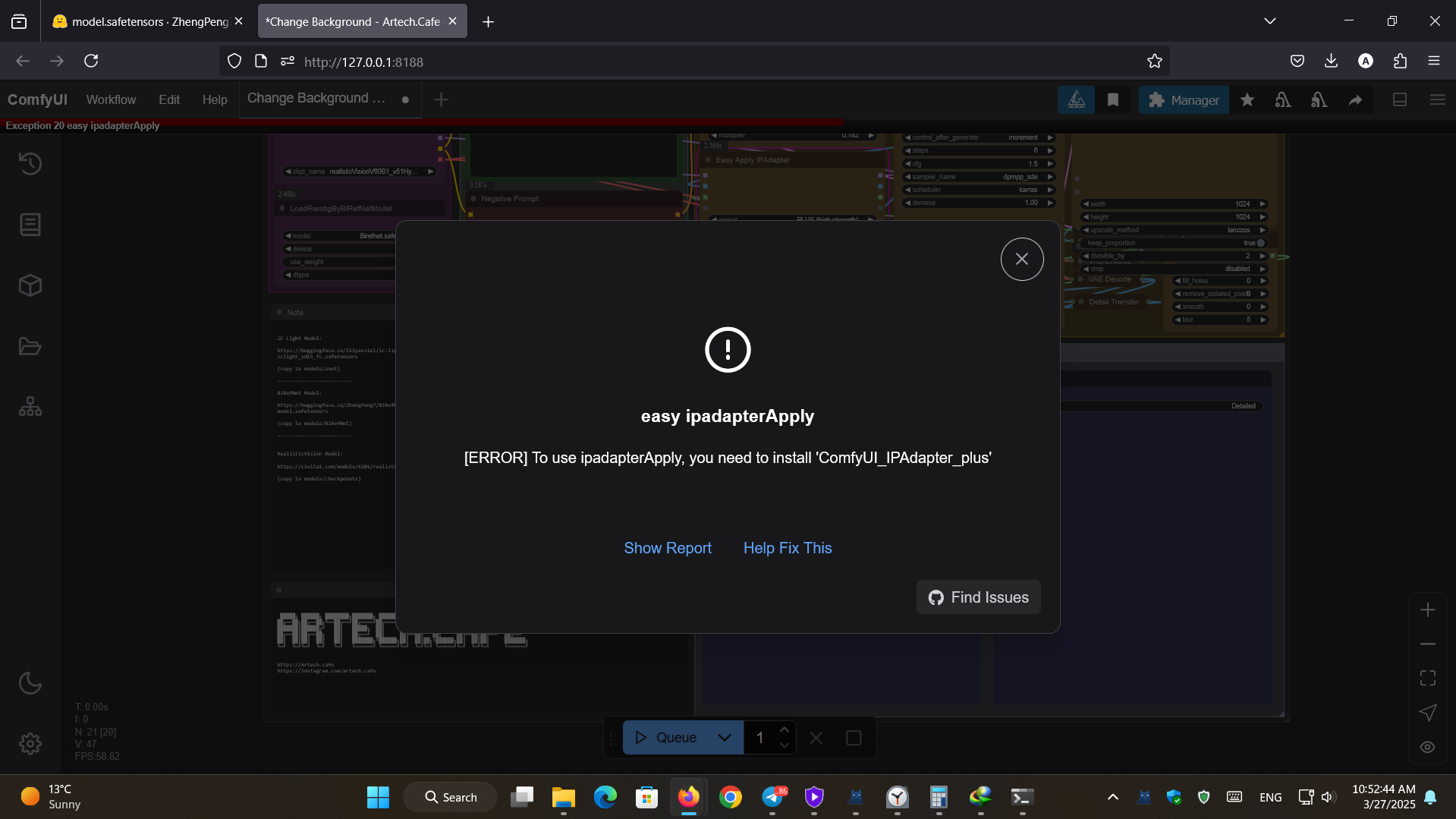This screenshot has height=819, width=1456.
Task: Click the bookmark icon in top toolbar
Action: (1112, 100)
